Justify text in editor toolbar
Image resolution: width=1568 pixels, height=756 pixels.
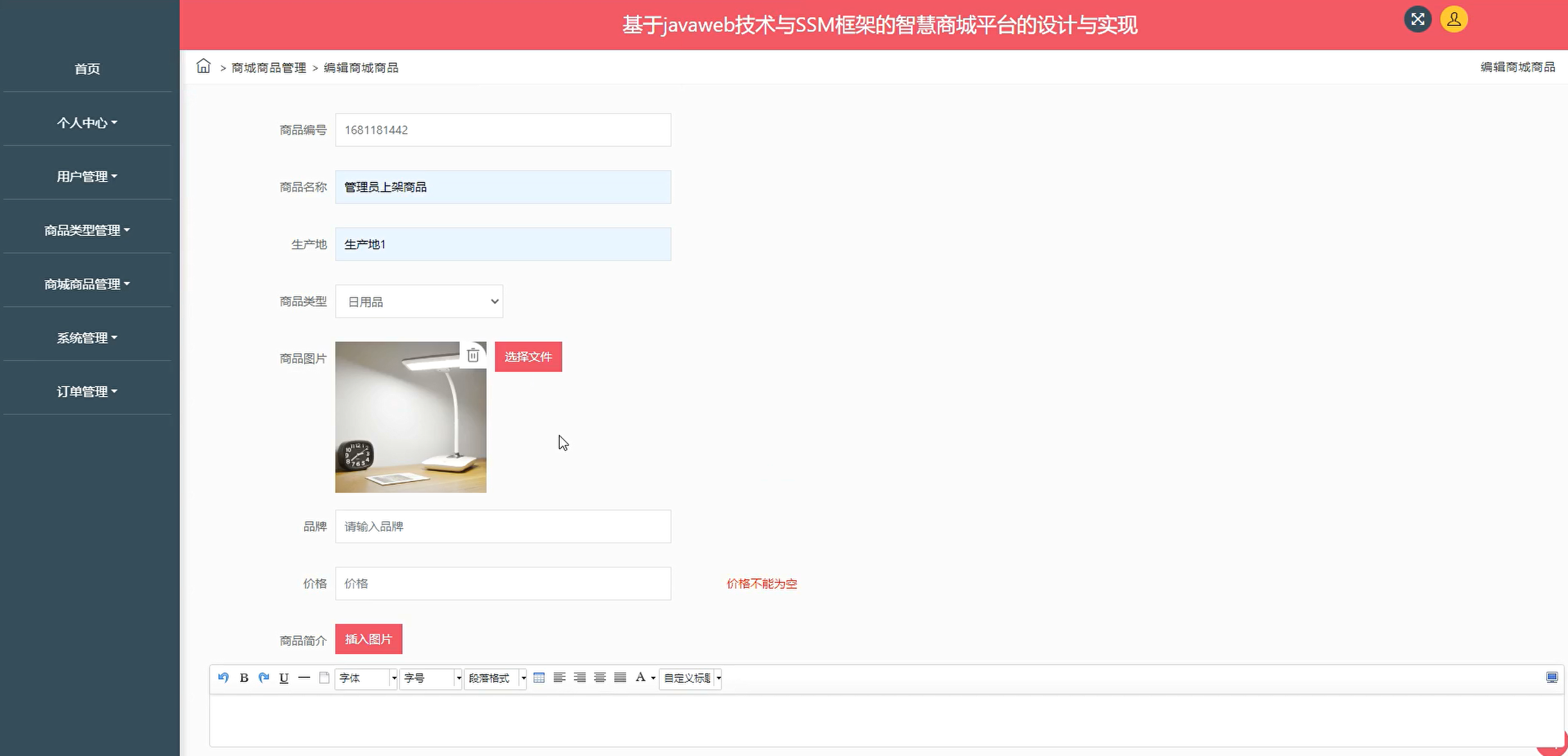click(620, 677)
